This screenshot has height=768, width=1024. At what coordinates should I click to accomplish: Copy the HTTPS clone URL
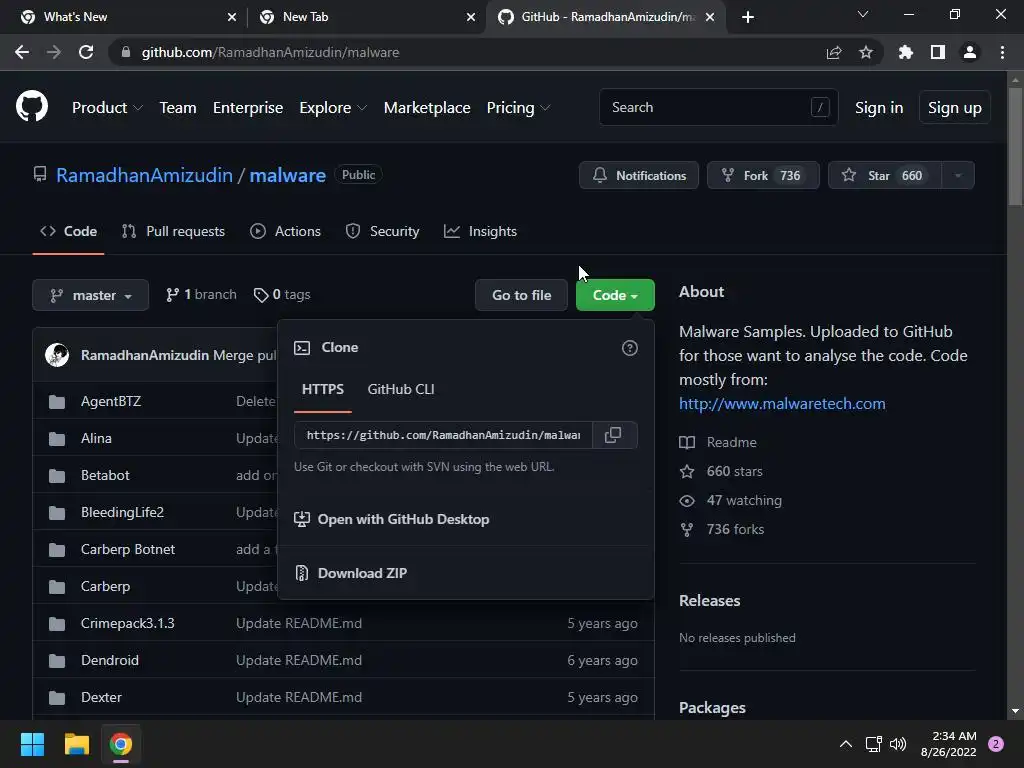(x=613, y=435)
